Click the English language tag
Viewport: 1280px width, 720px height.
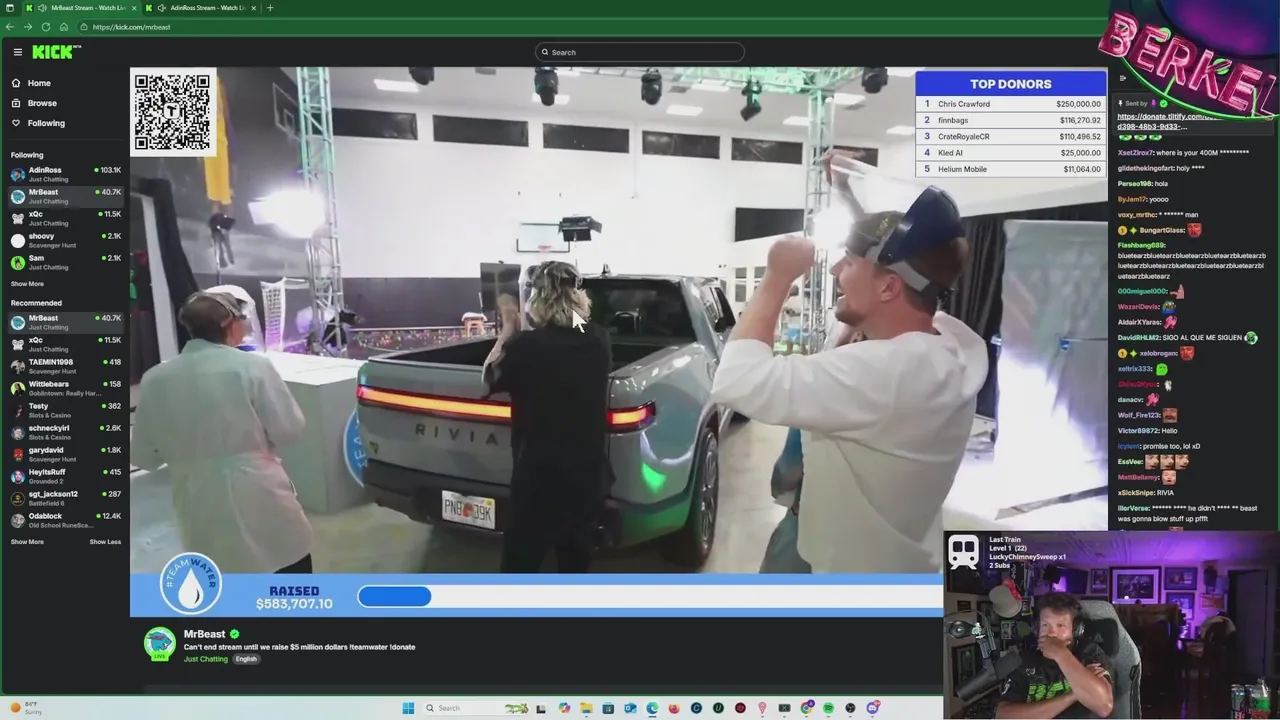pyautogui.click(x=246, y=659)
